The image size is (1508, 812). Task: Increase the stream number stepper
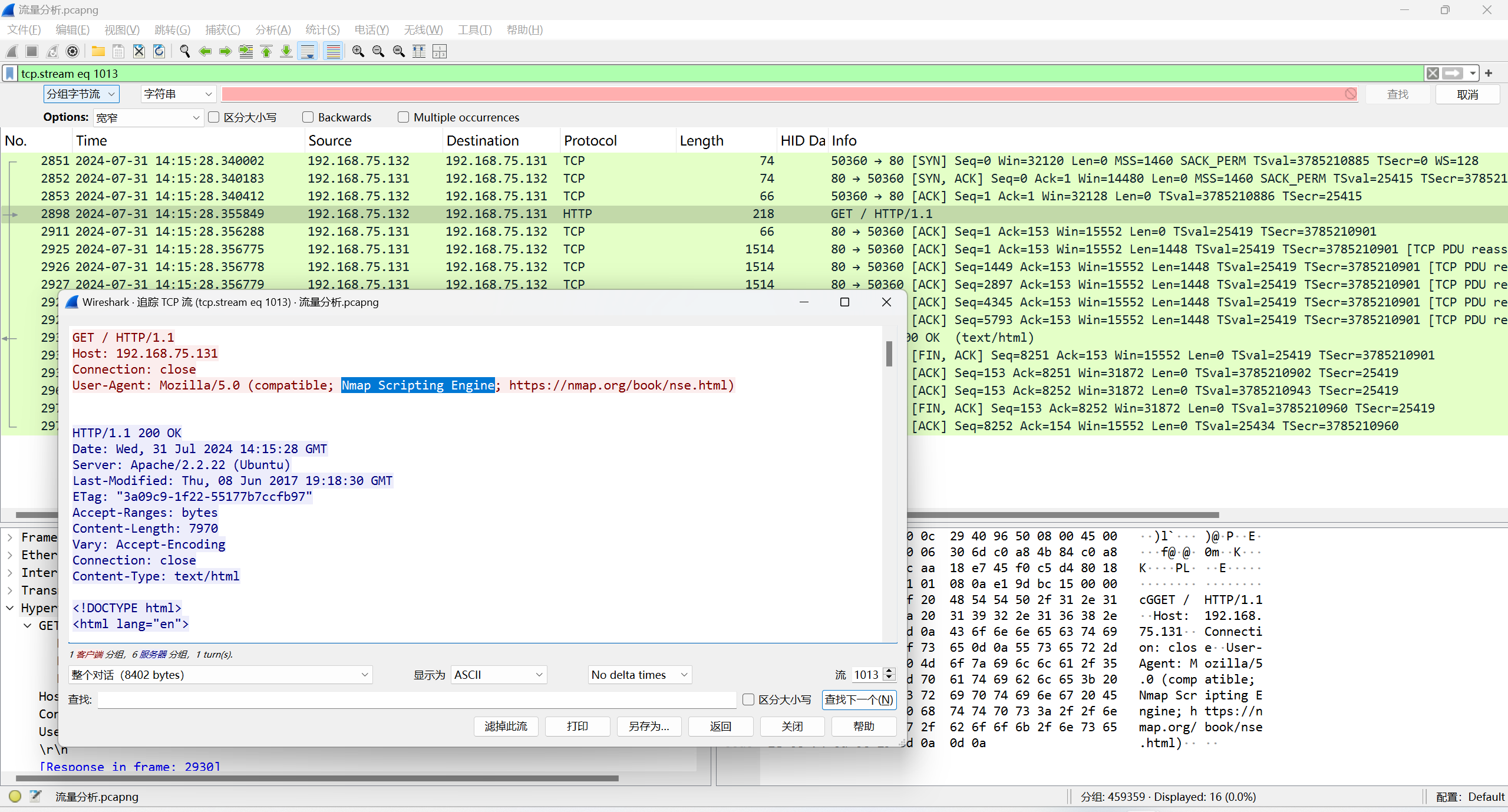tap(890, 671)
